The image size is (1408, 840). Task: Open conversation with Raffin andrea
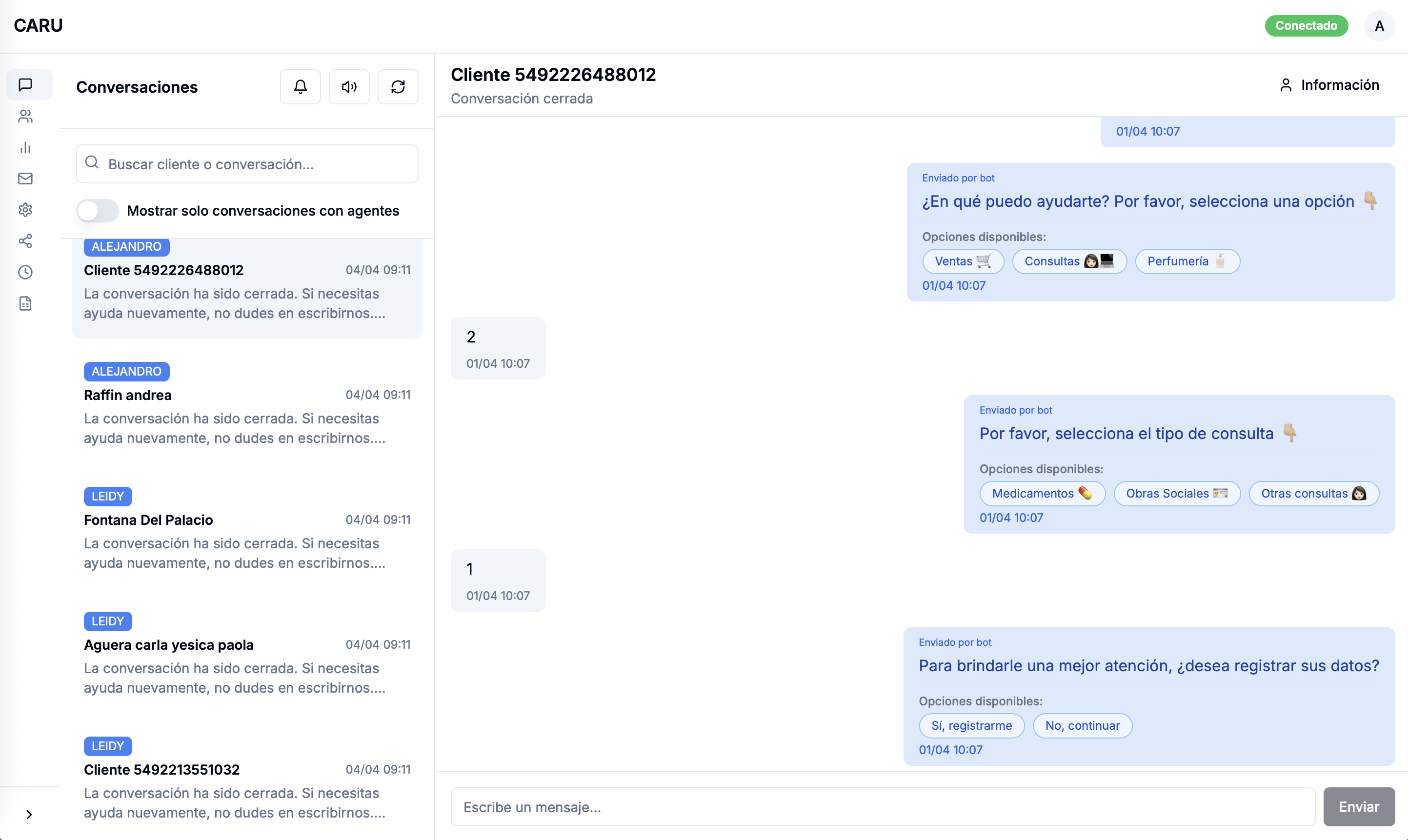pos(247,413)
